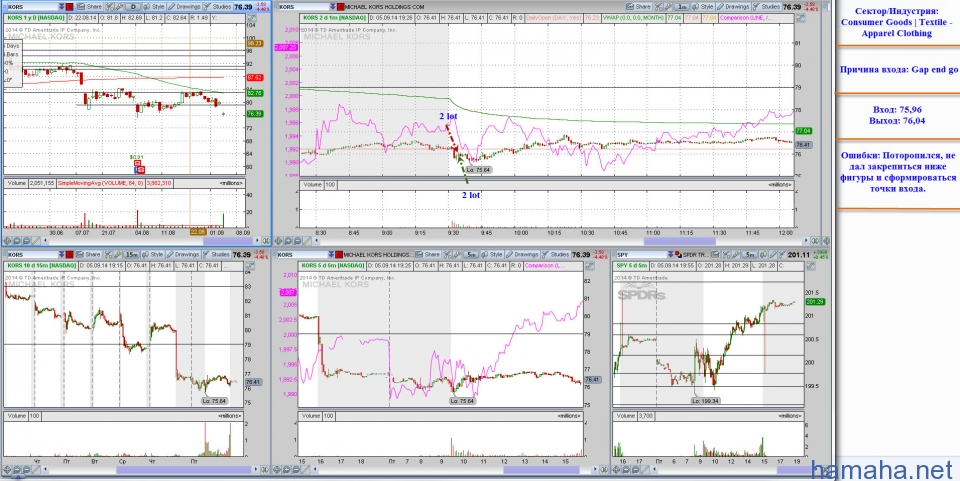Click Studies icon in SPY chart toolbar
This screenshot has height=481, width=960.
pos(782,255)
